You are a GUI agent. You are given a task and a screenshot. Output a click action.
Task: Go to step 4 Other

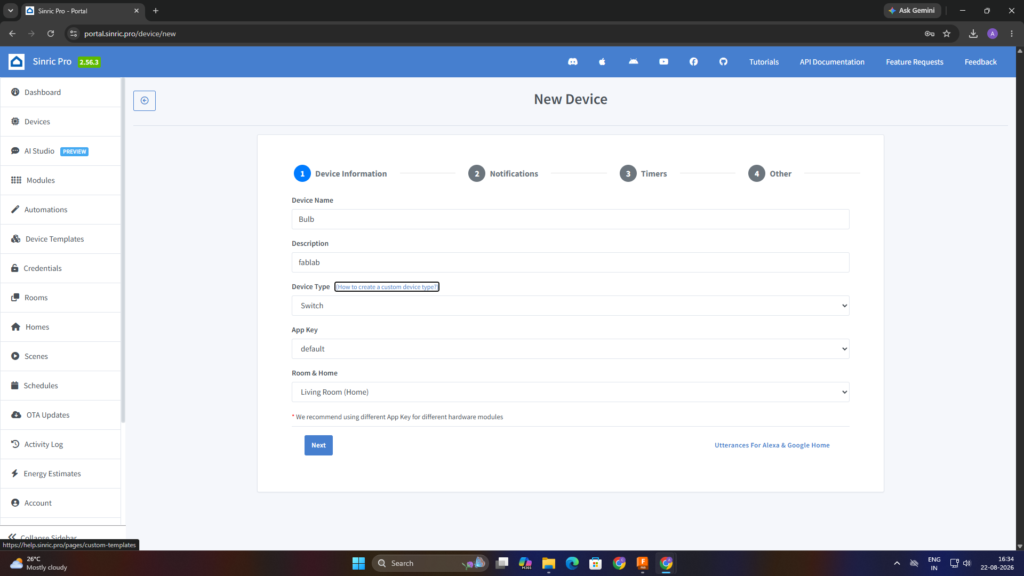[x=770, y=174]
